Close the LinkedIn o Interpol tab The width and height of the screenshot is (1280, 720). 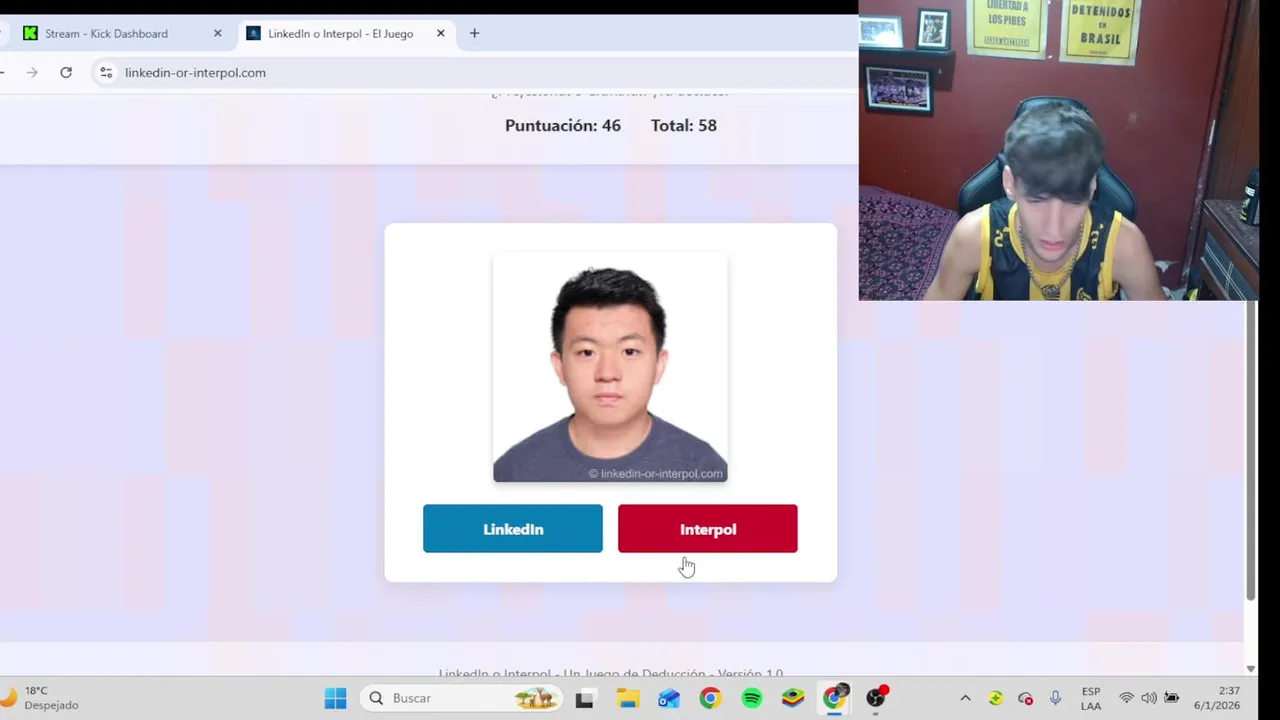(x=440, y=33)
